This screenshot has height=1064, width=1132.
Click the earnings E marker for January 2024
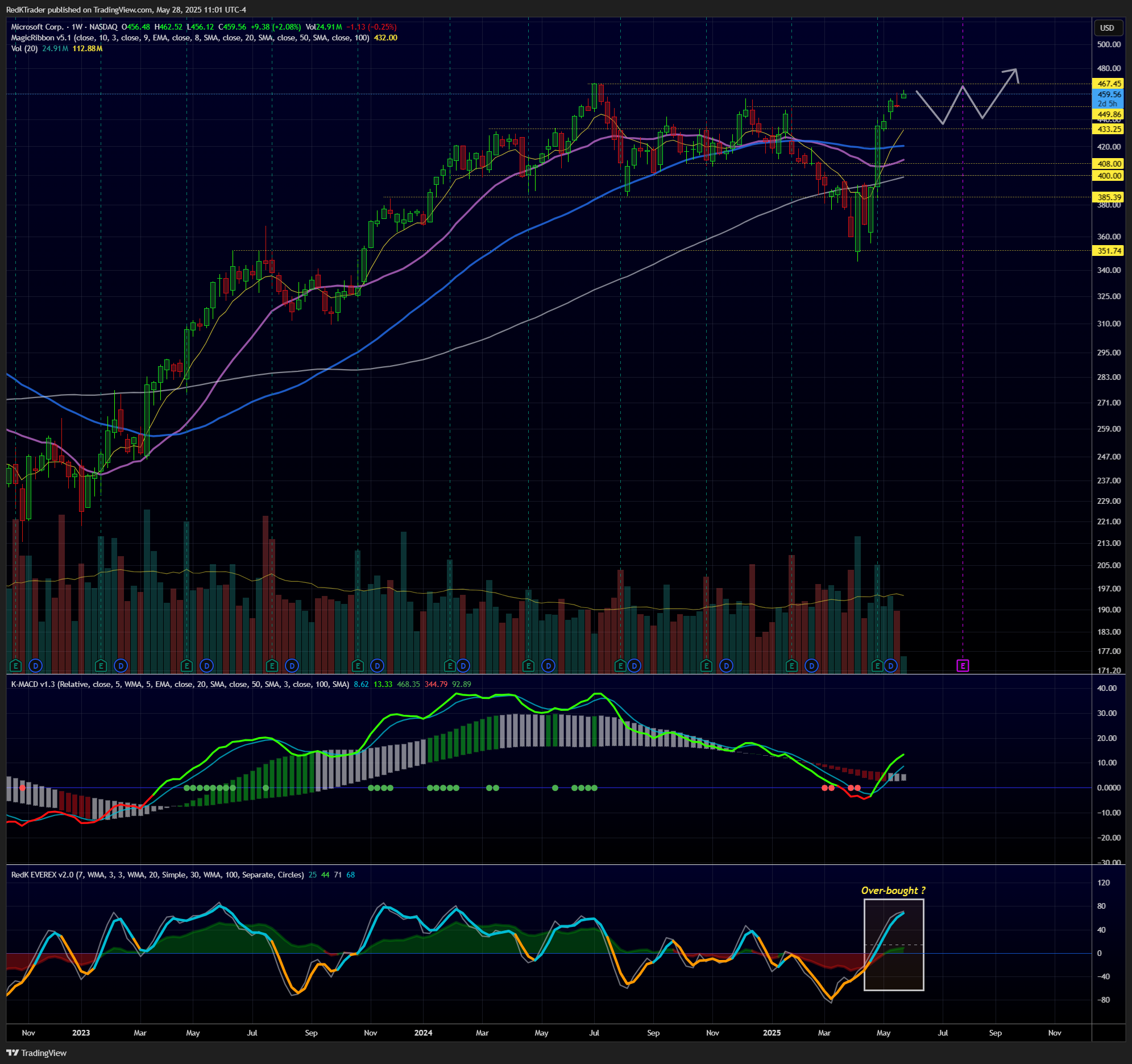[x=450, y=665]
